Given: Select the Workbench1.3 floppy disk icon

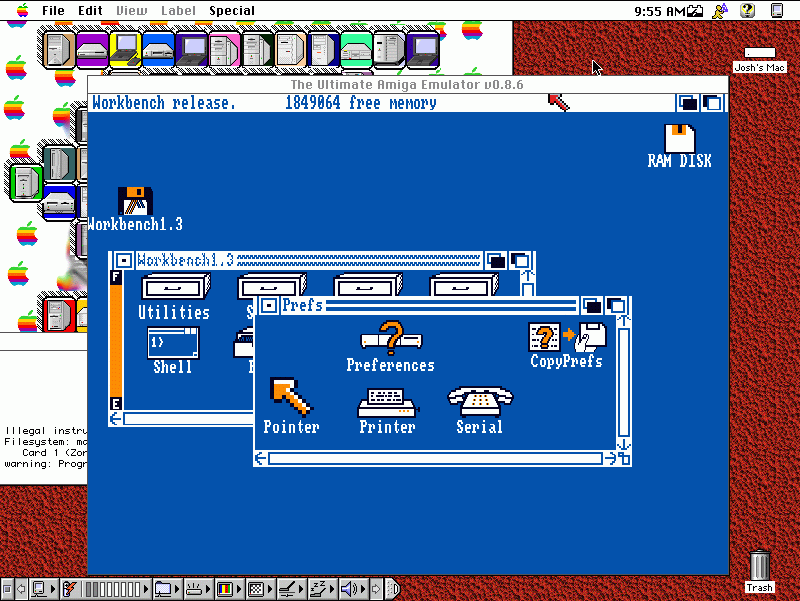Looking at the screenshot, I should (135, 201).
